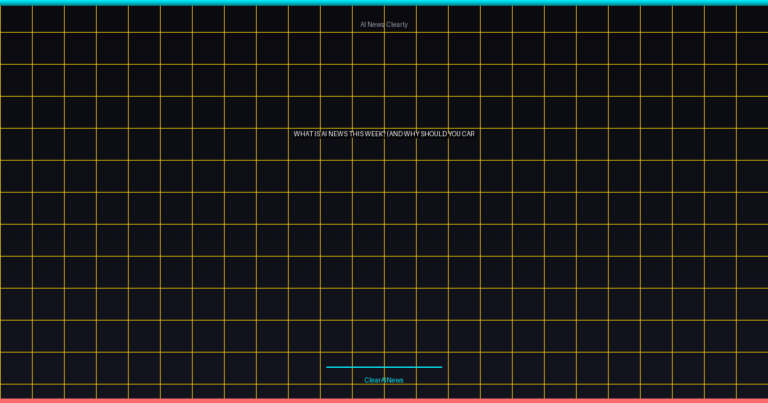
Task: Open the ClearAINews footer link
Action: pyautogui.click(x=384, y=380)
